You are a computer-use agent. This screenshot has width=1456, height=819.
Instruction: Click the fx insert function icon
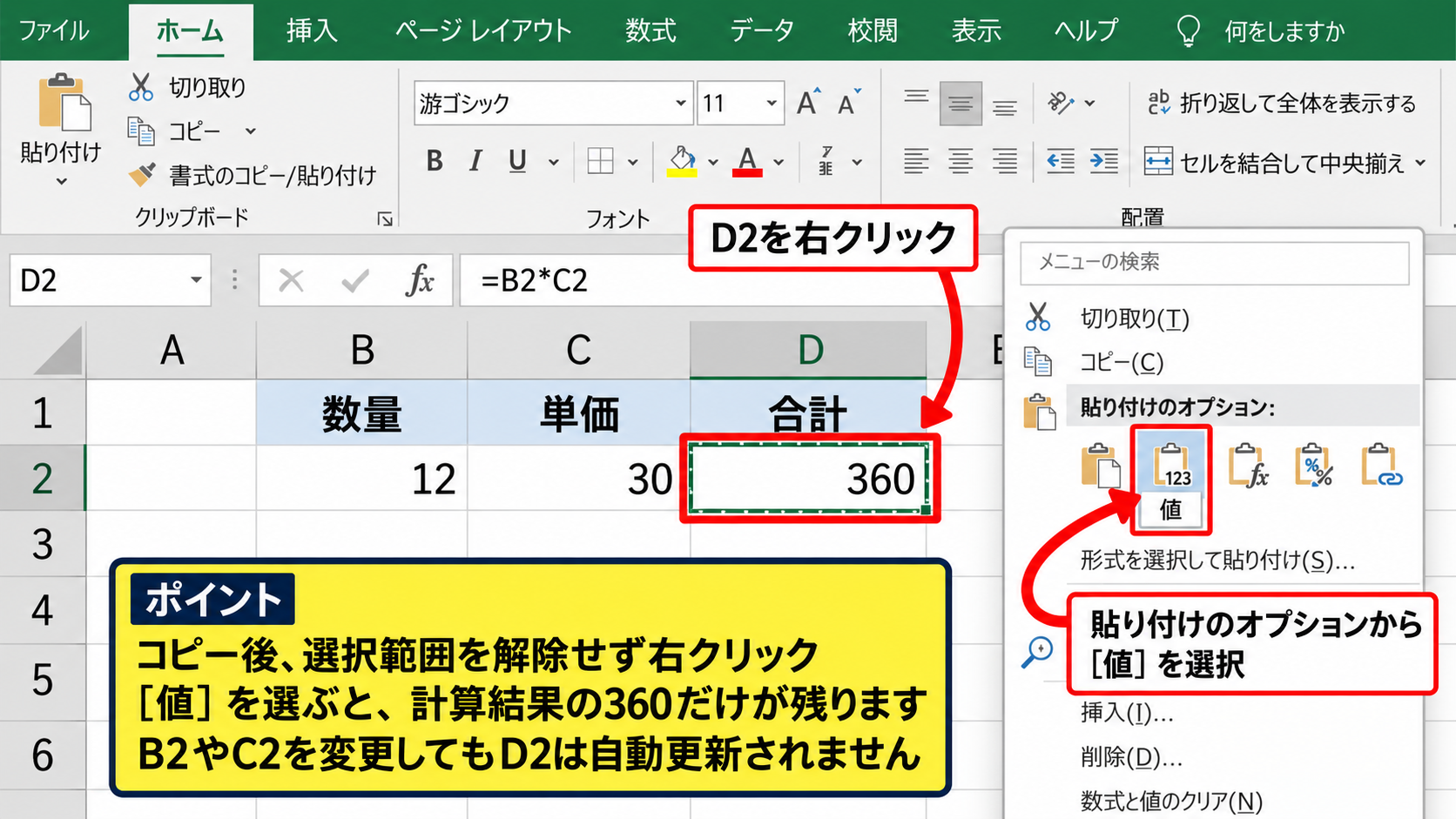(x=420, y=280)
